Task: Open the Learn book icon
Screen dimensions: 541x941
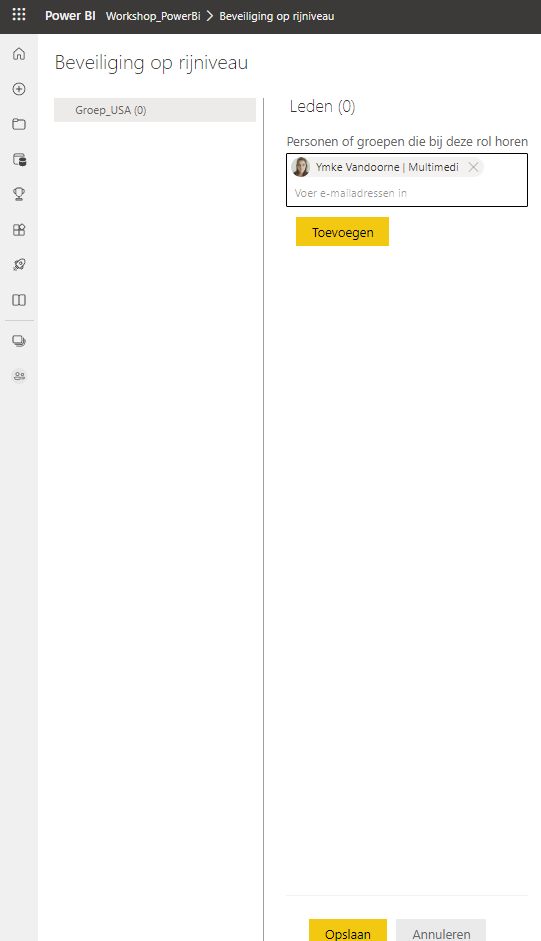Action: coord(19,300)
